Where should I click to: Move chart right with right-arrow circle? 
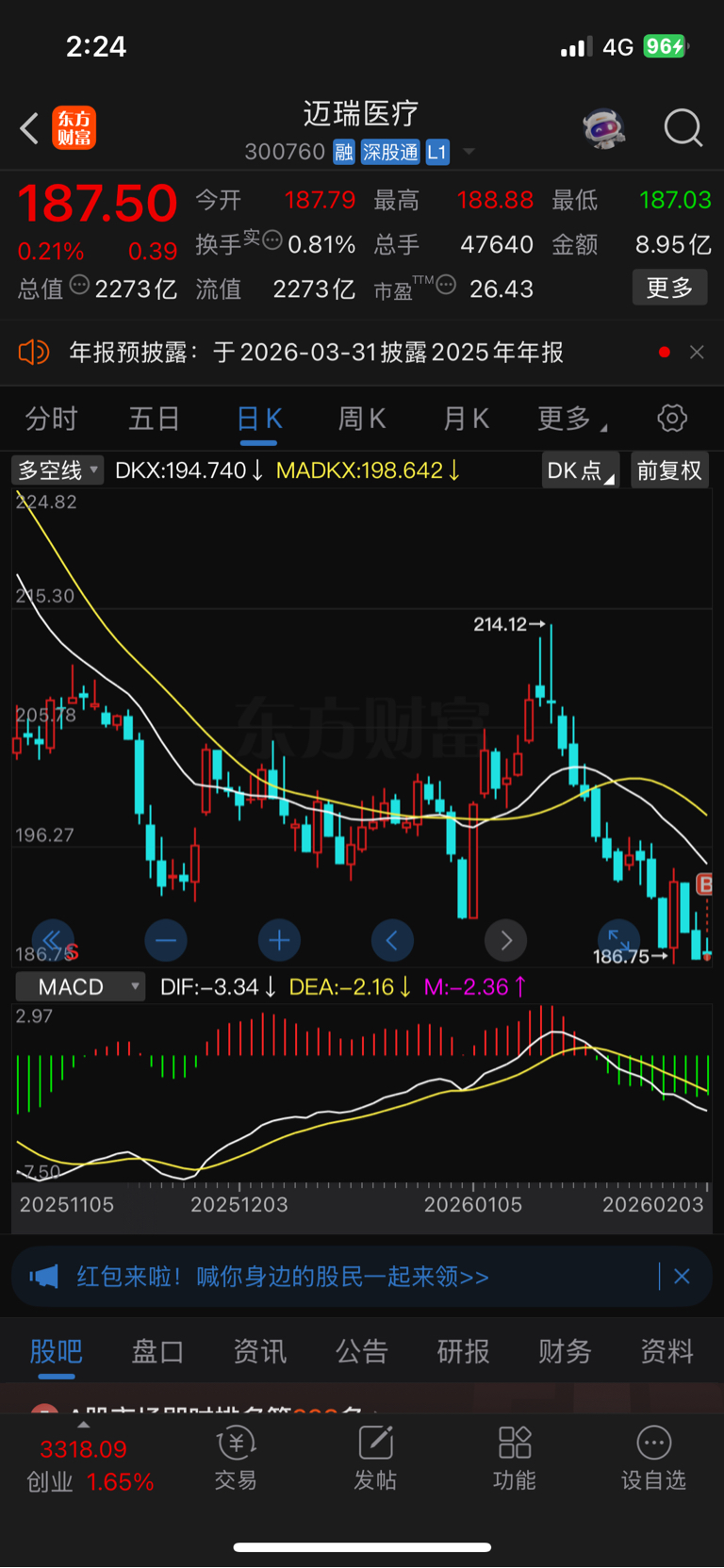[x=505, y=940]
